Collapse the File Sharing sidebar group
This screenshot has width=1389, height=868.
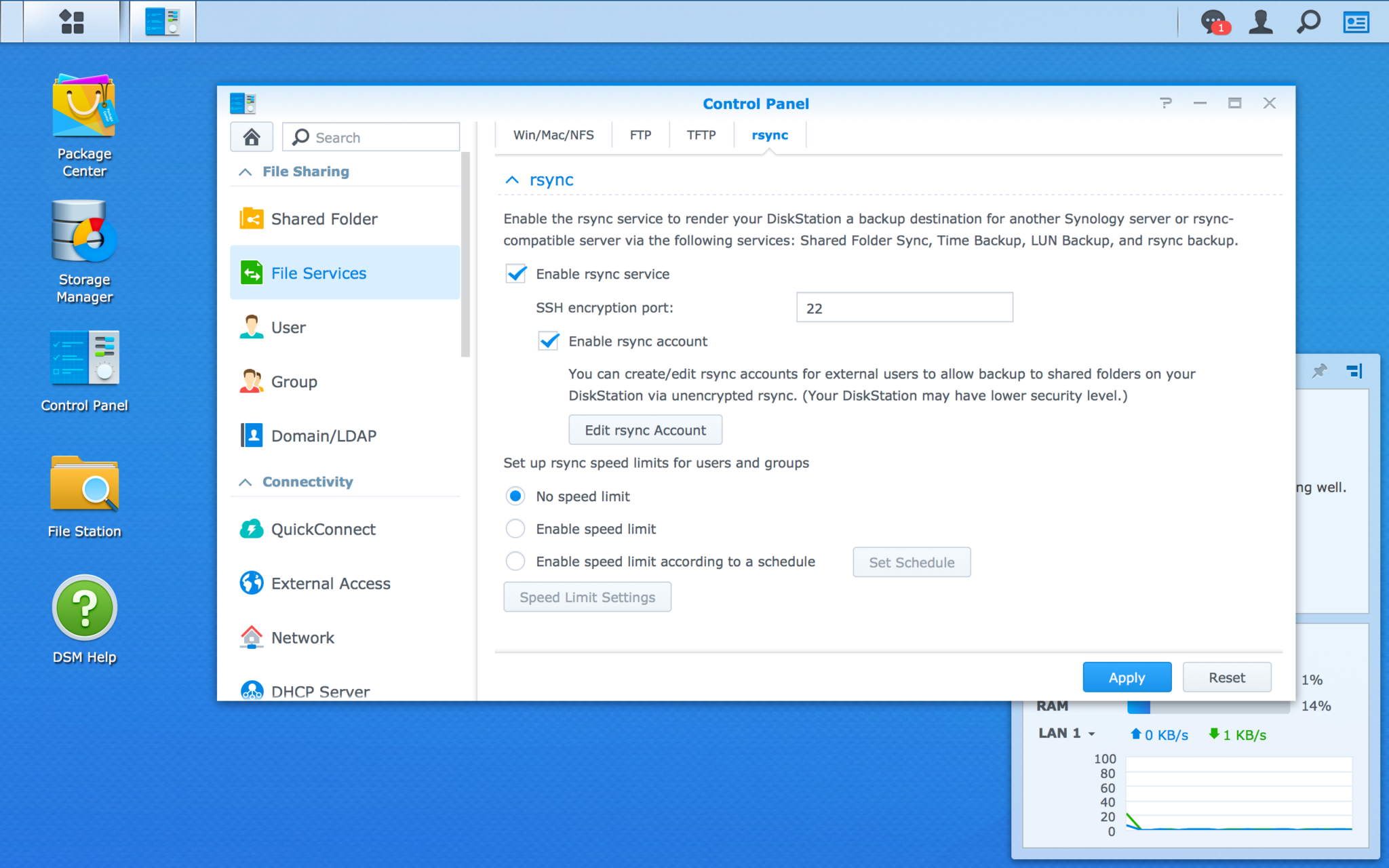[246, 172]
